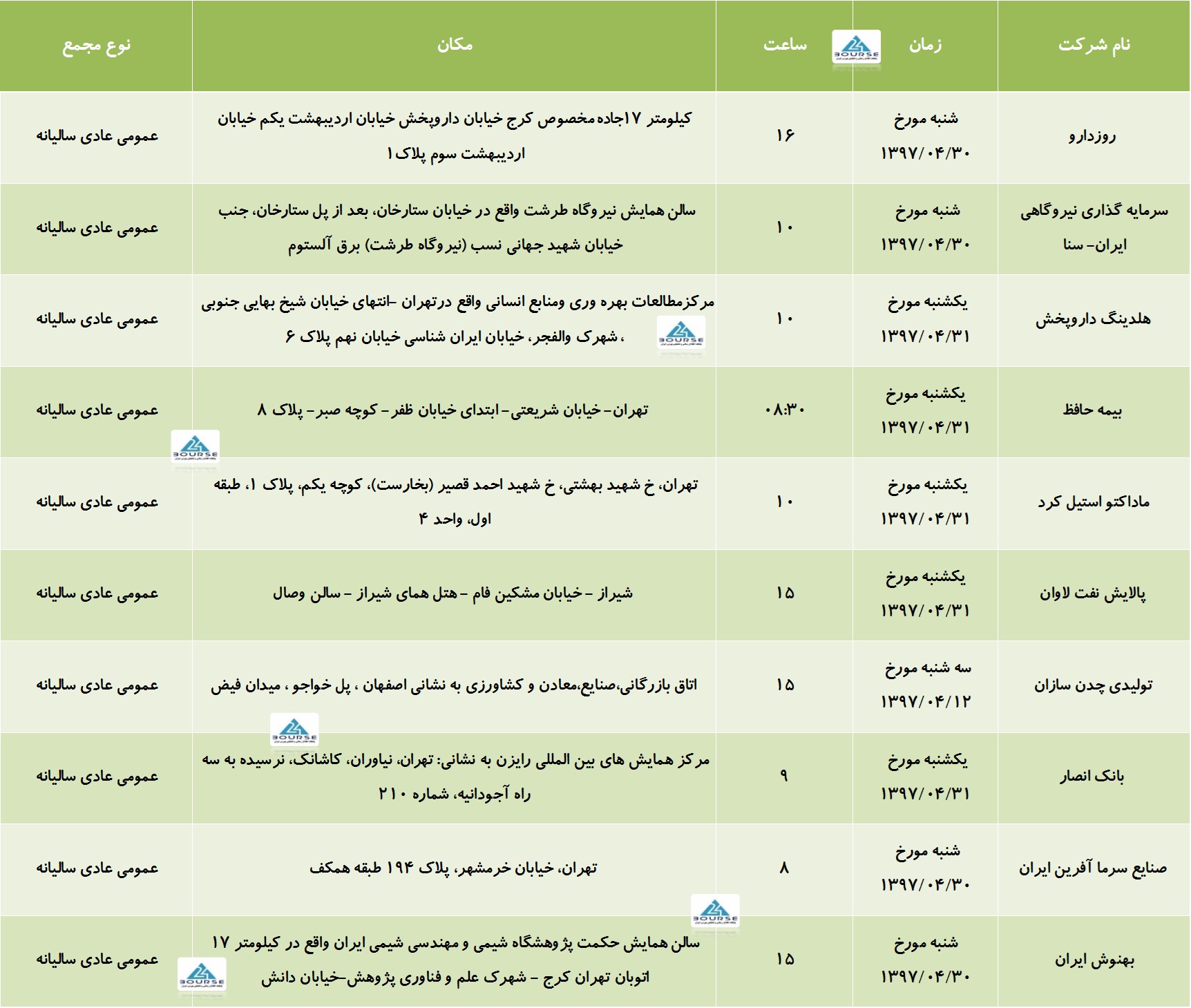Viewport: 1191px width, 1008px height.
Task: Click 'عمومی عادی سالیانه' for بیمه حافظ
Action: point(97,410)
